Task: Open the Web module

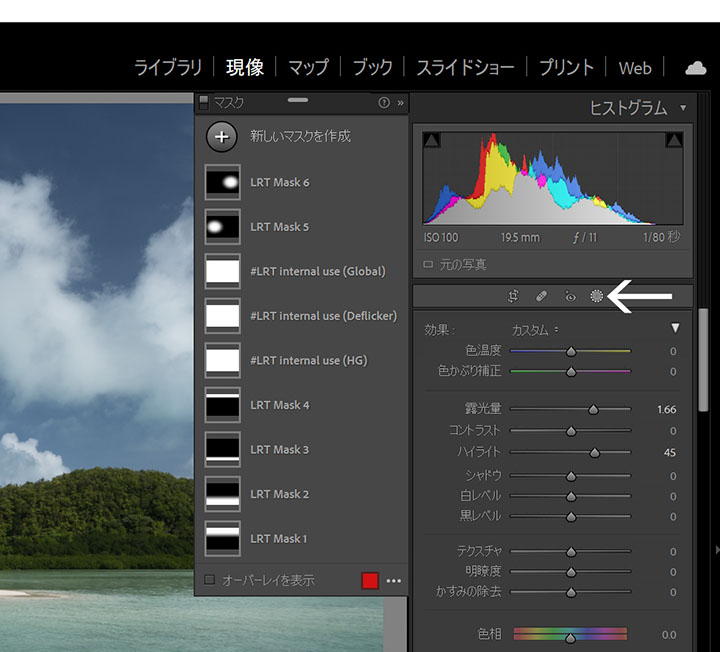Action: 635,68
